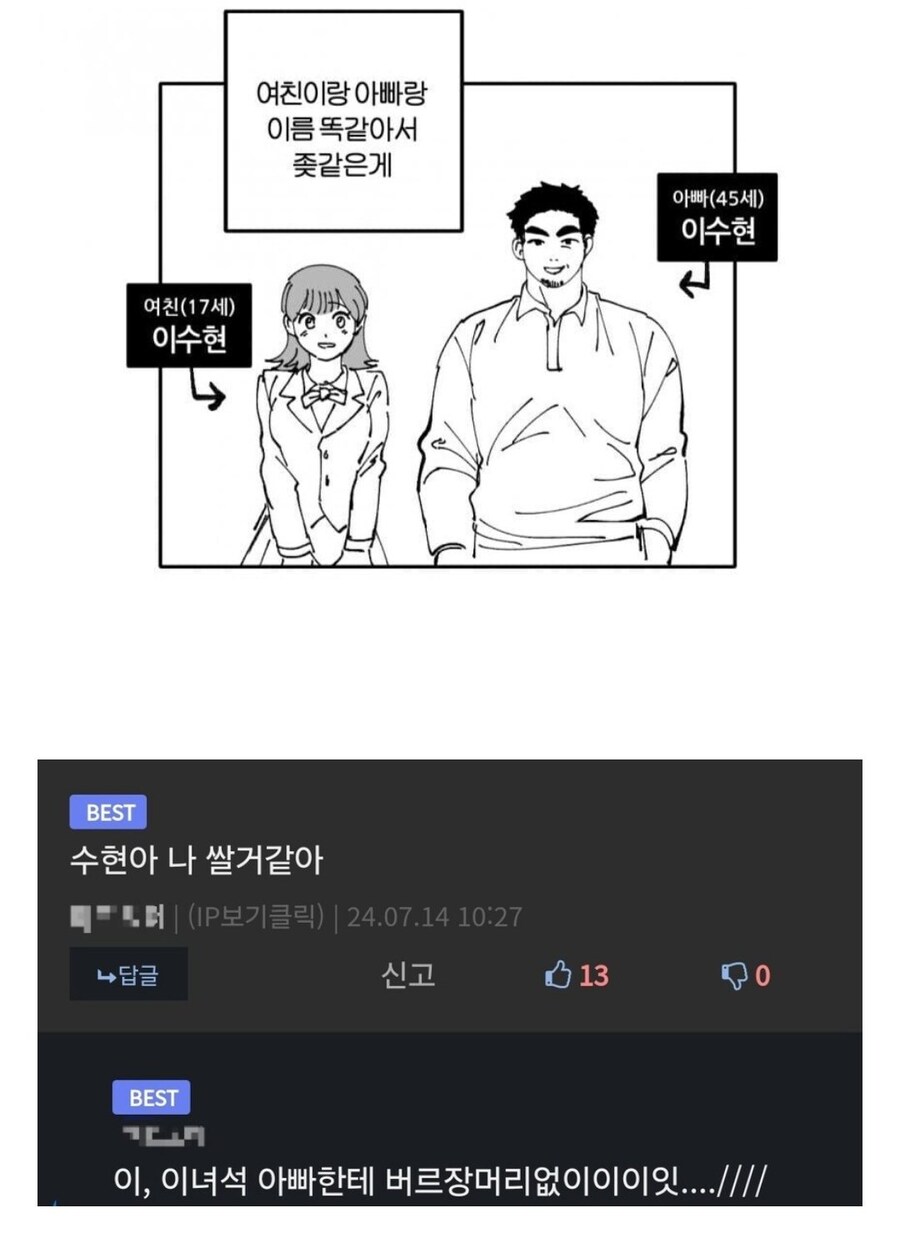The height and width of the screenshot is (1248, 900).
Task: Click the caption box 여친이랑 아빠랑 이름 똑같아서
Action: [x=343, y=121]
